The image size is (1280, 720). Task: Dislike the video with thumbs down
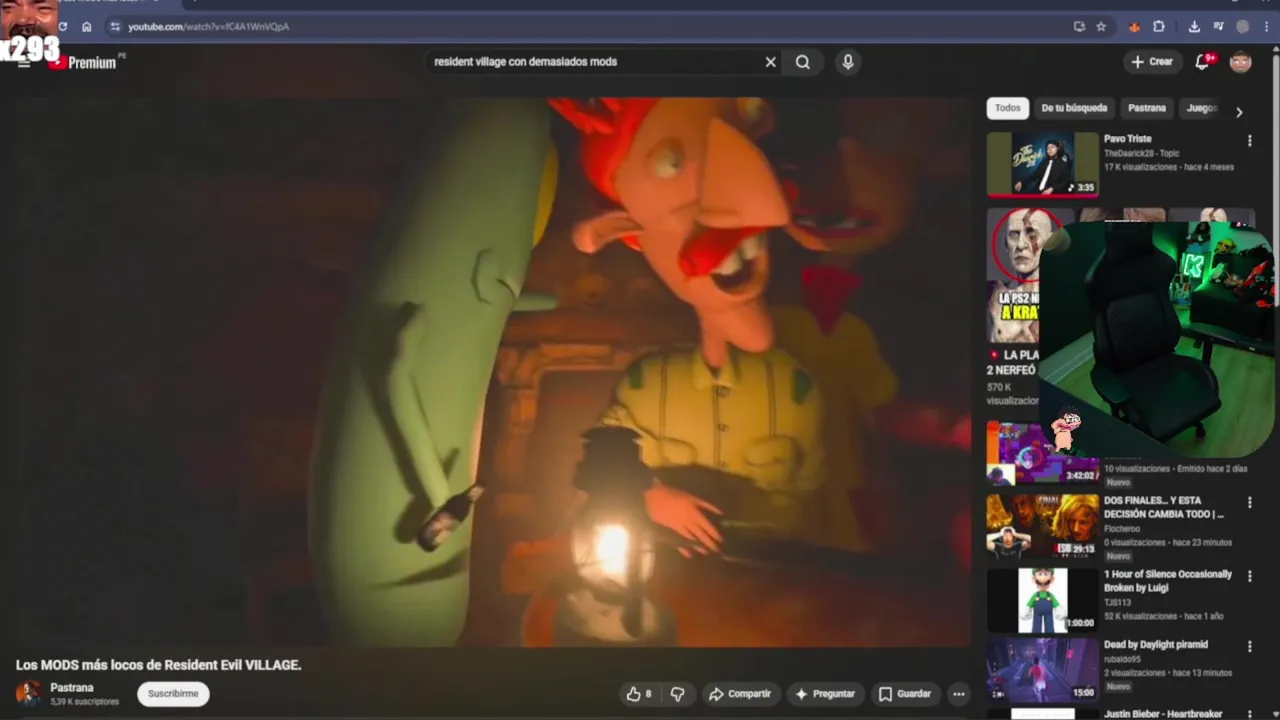coord(678,694)
